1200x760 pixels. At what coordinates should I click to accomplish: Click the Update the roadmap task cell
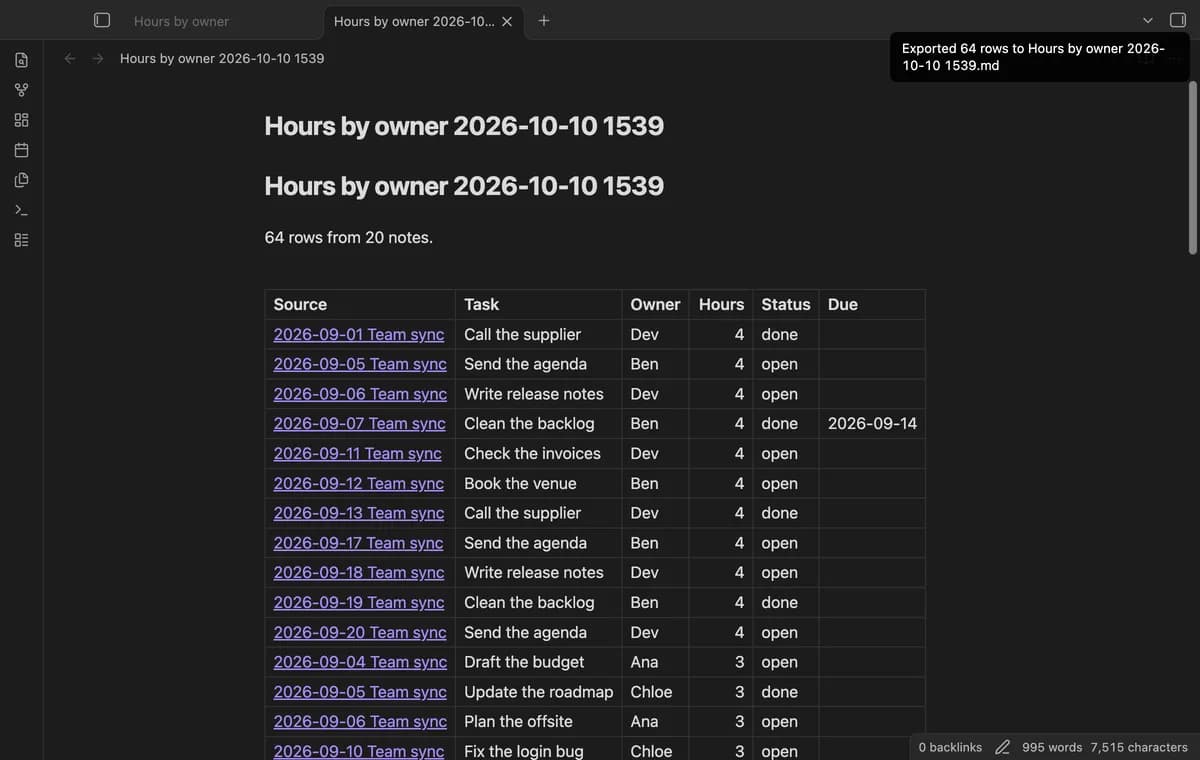(x=539, y=692)
